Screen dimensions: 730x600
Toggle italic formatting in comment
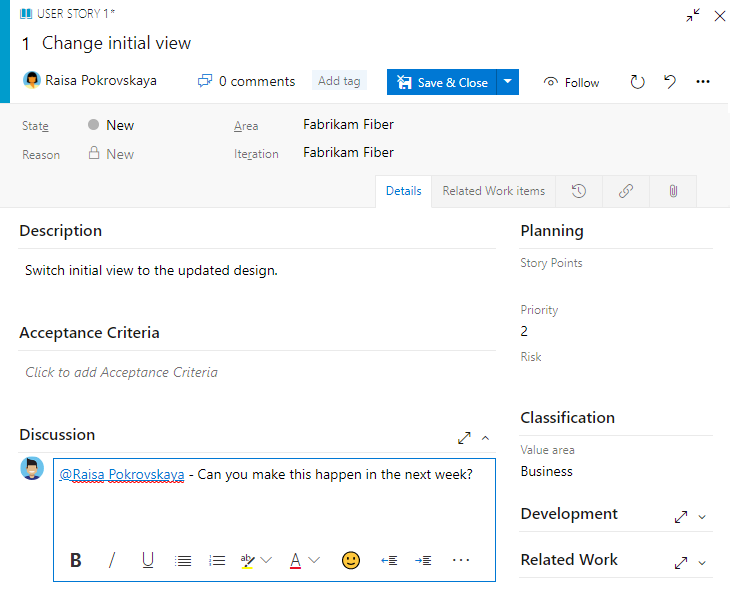(x=112, y=561)
